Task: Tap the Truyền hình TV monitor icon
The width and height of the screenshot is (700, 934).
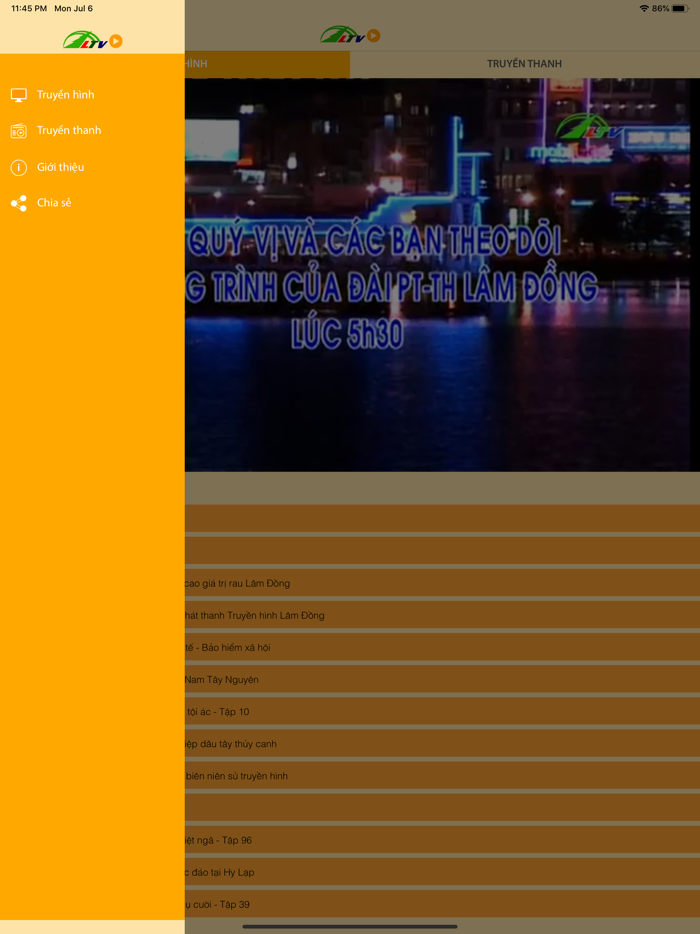Action: tap(18, 95)
